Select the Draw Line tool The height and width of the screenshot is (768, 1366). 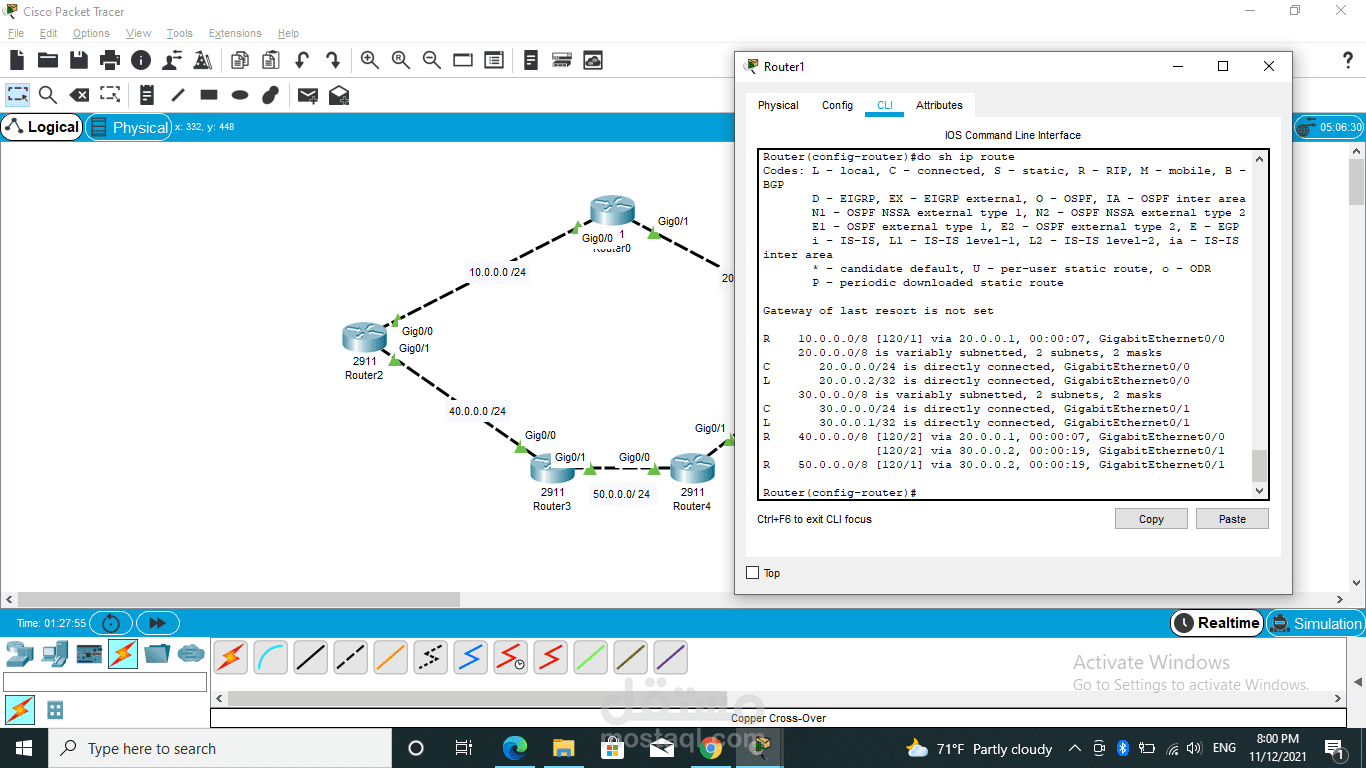click(178, 95)
